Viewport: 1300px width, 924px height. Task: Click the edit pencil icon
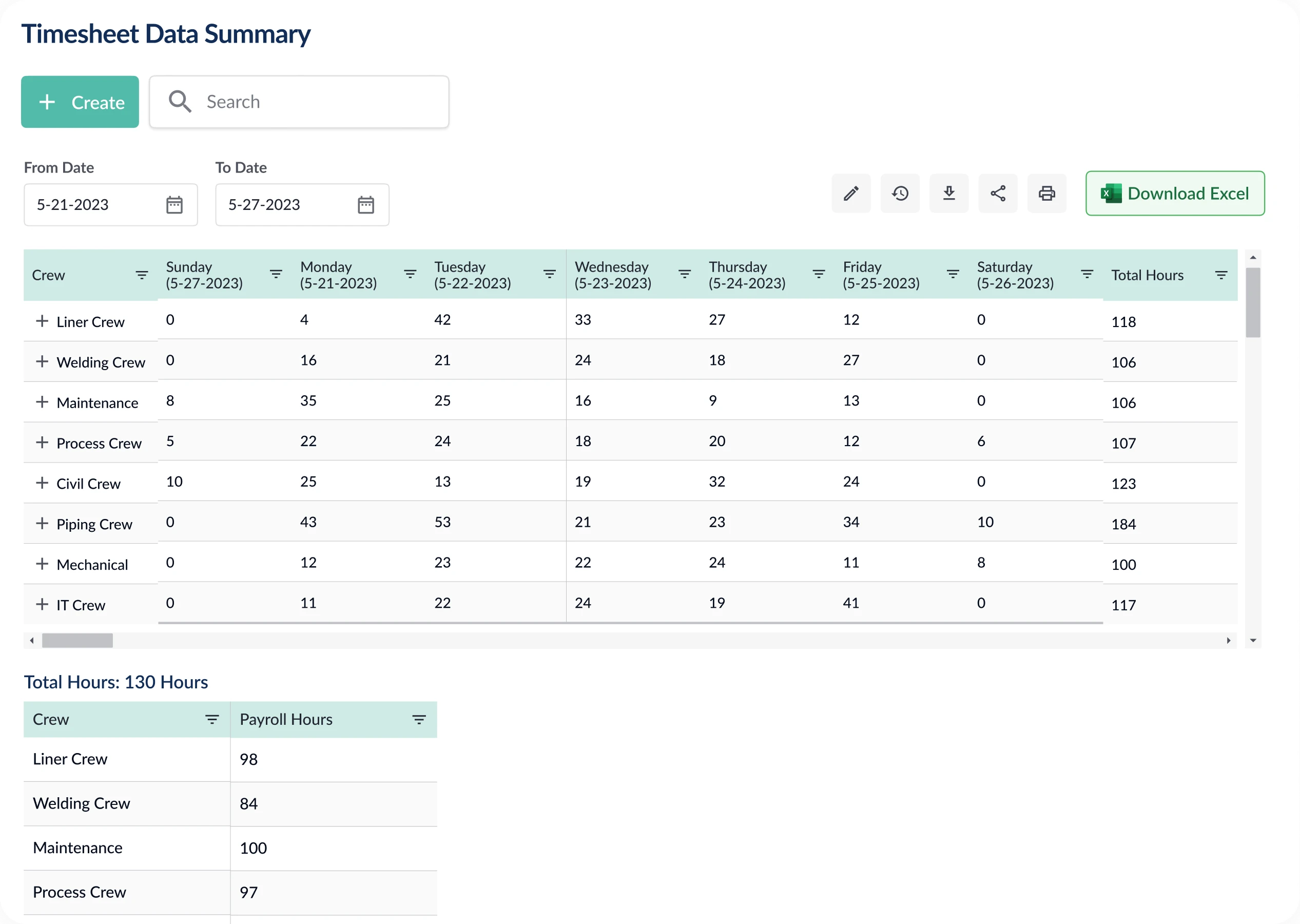coord(851,194)
